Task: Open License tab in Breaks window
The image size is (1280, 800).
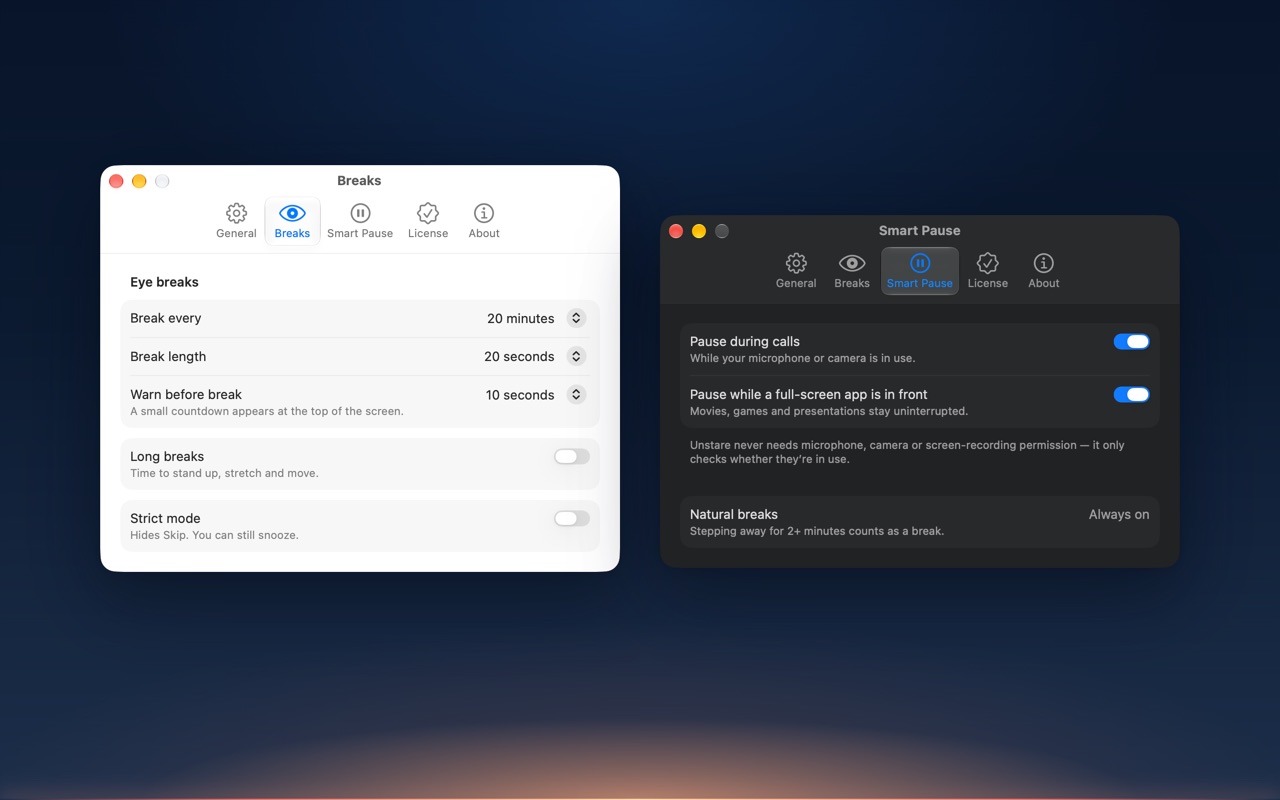Action: pos(428,221)
